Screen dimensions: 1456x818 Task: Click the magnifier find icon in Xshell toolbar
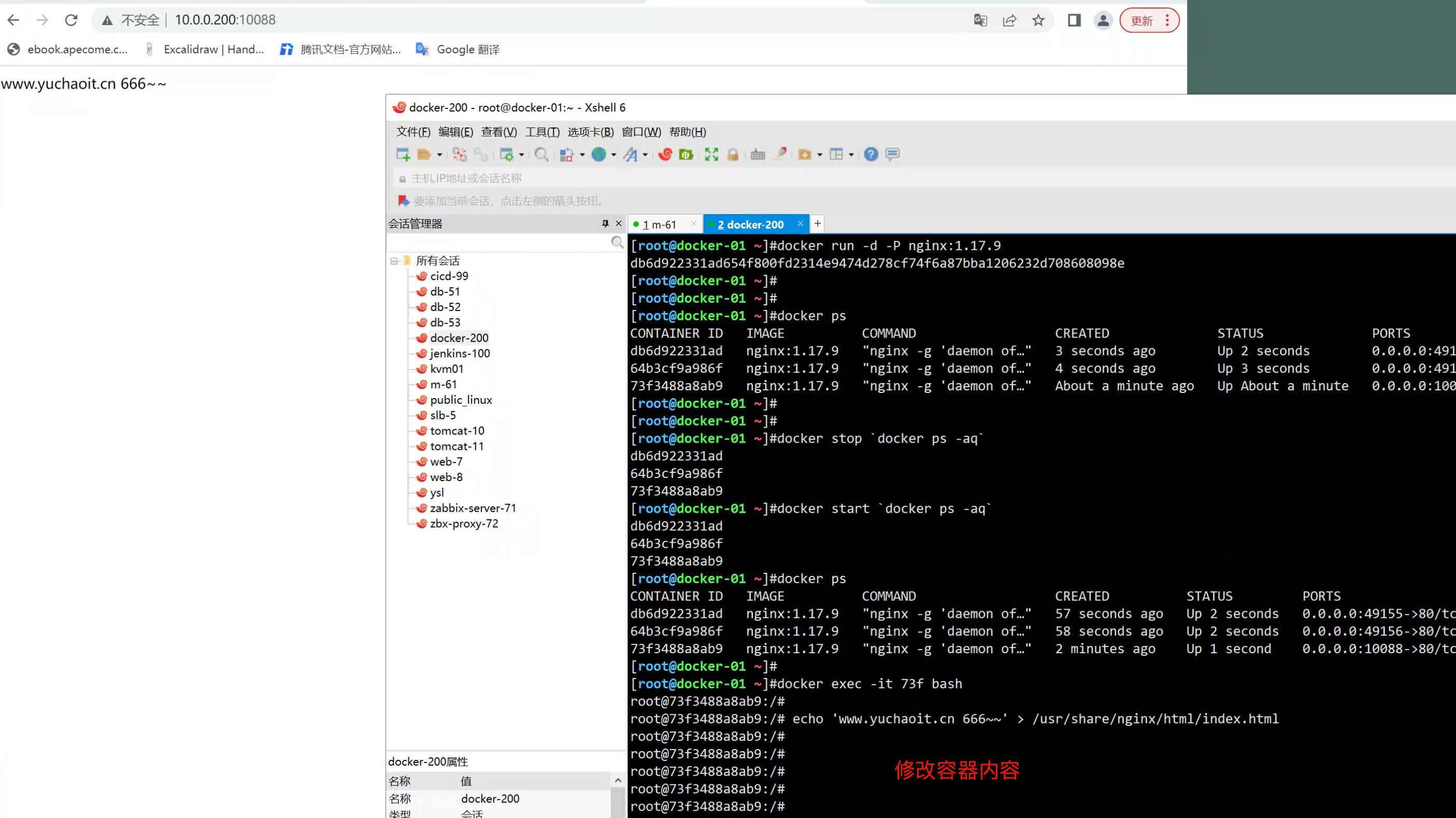(x=541, y=154)
